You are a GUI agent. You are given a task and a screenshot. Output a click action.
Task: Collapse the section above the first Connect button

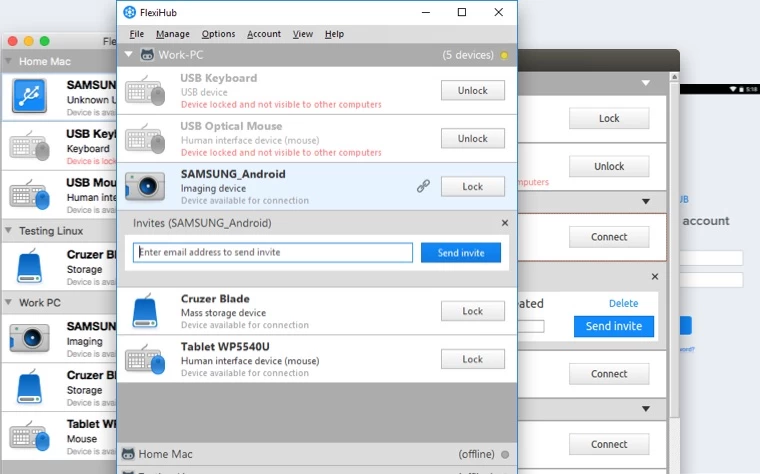click(646, 201)
